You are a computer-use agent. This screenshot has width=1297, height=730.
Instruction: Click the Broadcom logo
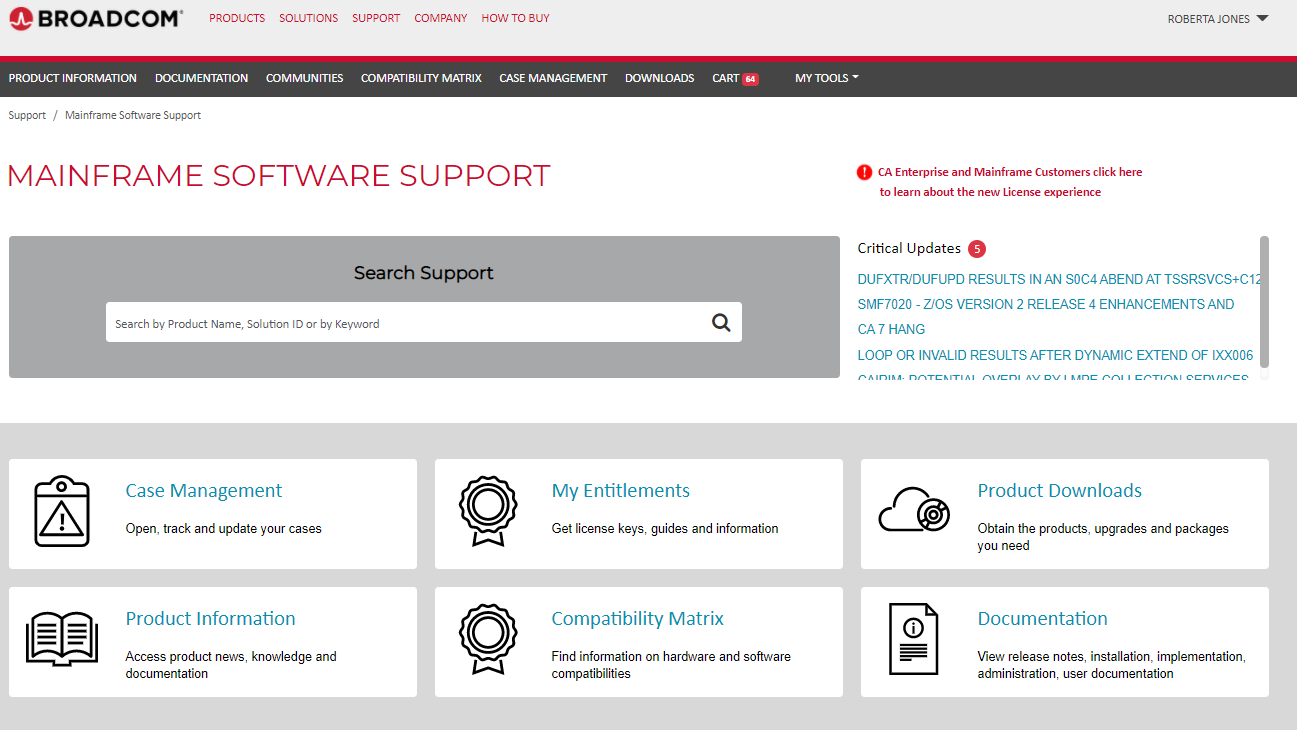click(x=96, y=18)
